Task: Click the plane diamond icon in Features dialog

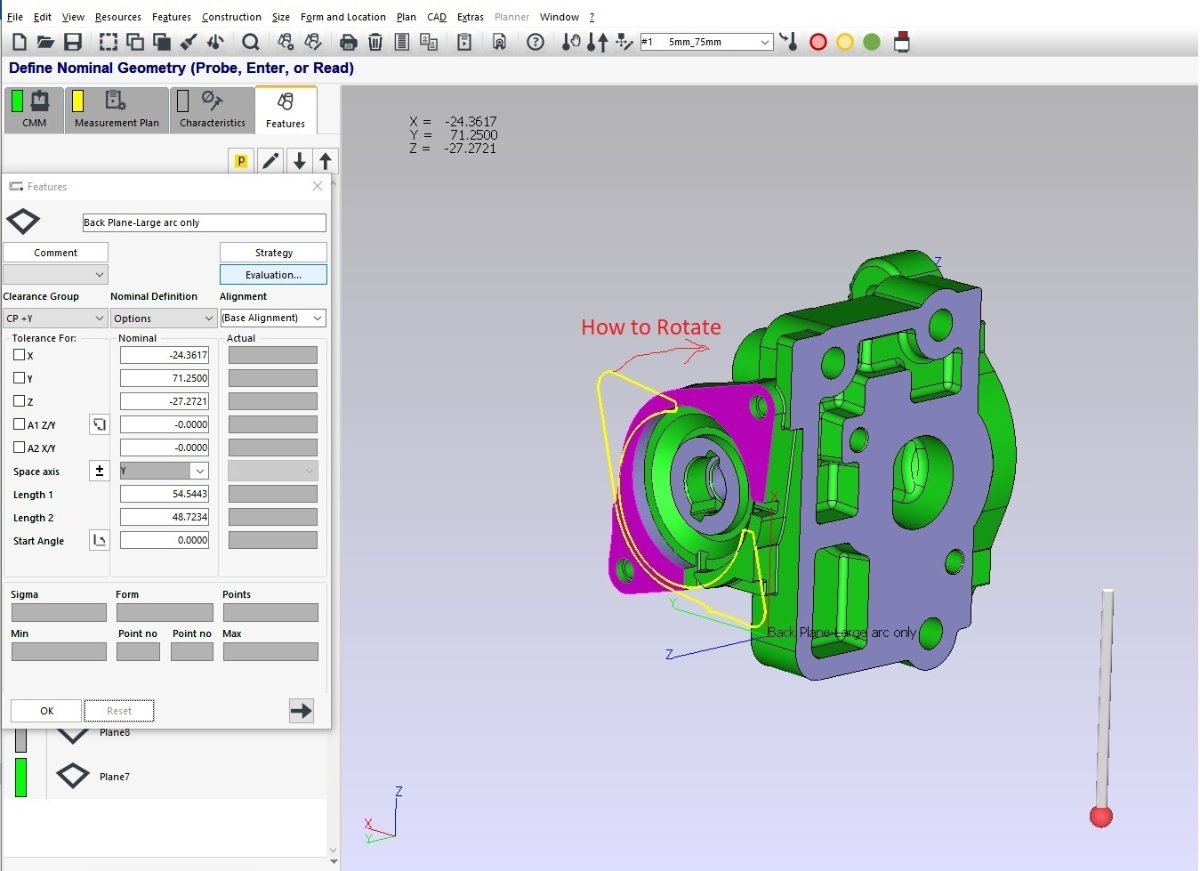Action: point(23,221)
